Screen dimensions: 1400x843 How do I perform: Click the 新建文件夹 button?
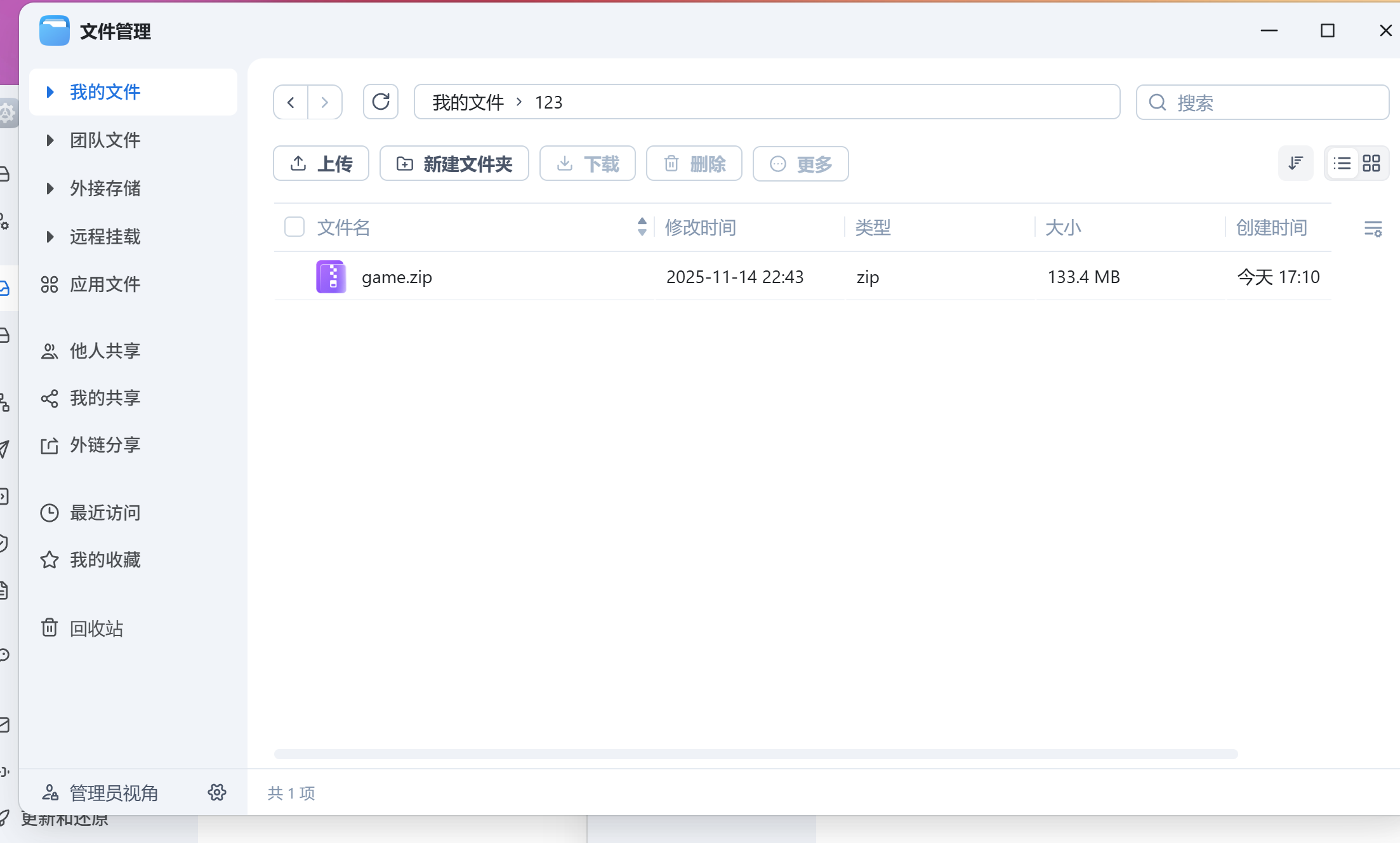point(454,164)
